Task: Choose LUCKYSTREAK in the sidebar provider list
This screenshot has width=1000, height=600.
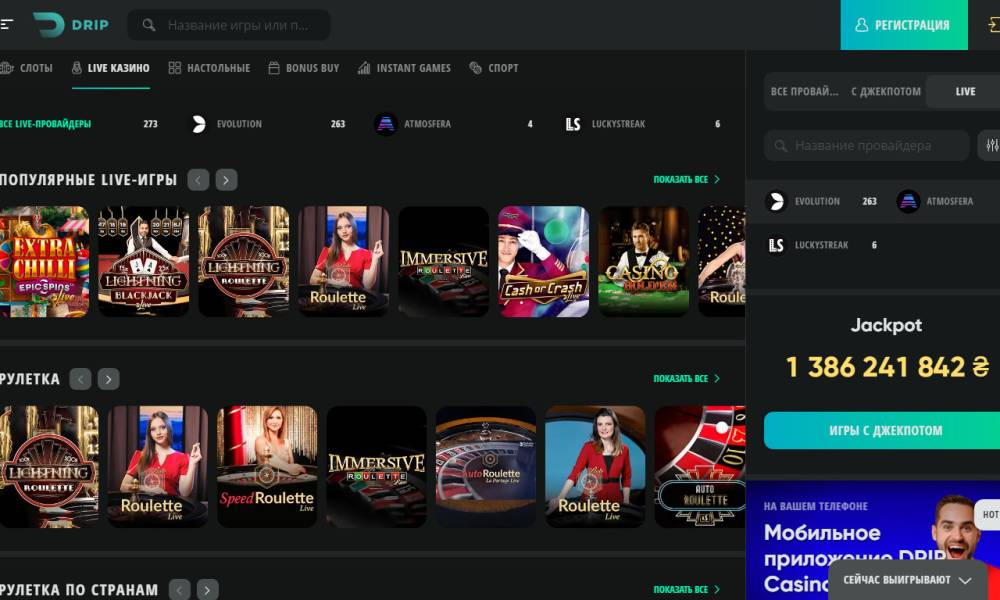Action: coord(823,245)
